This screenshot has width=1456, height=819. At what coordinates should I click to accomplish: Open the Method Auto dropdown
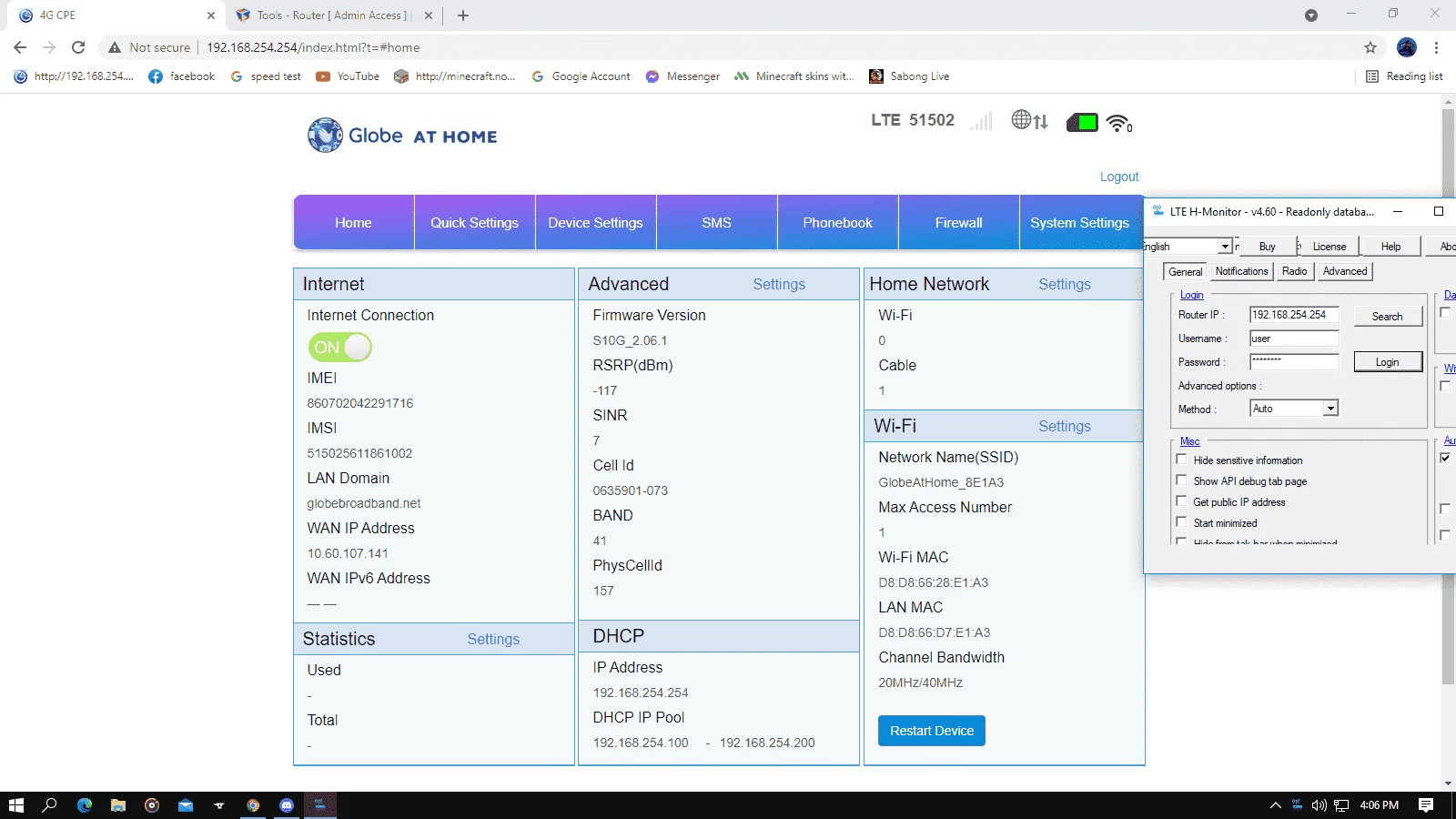(1330, 409)
